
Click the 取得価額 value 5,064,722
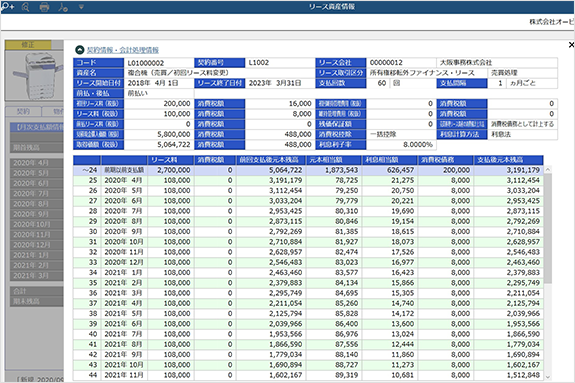coord(159,145)
